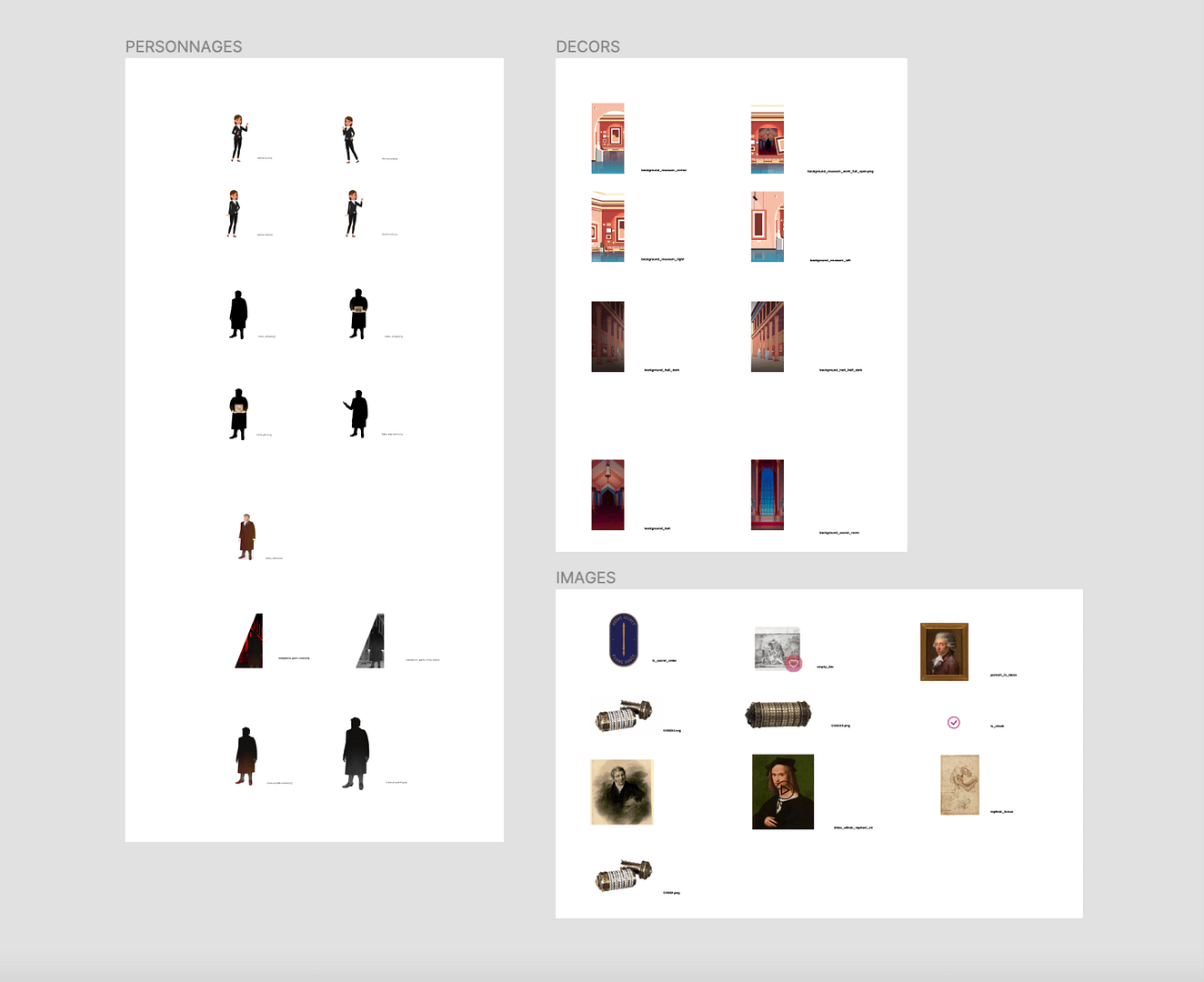Click the lc_secret_order label text
The width and height of the screenshot is (1204, 982).
point(665,661)
